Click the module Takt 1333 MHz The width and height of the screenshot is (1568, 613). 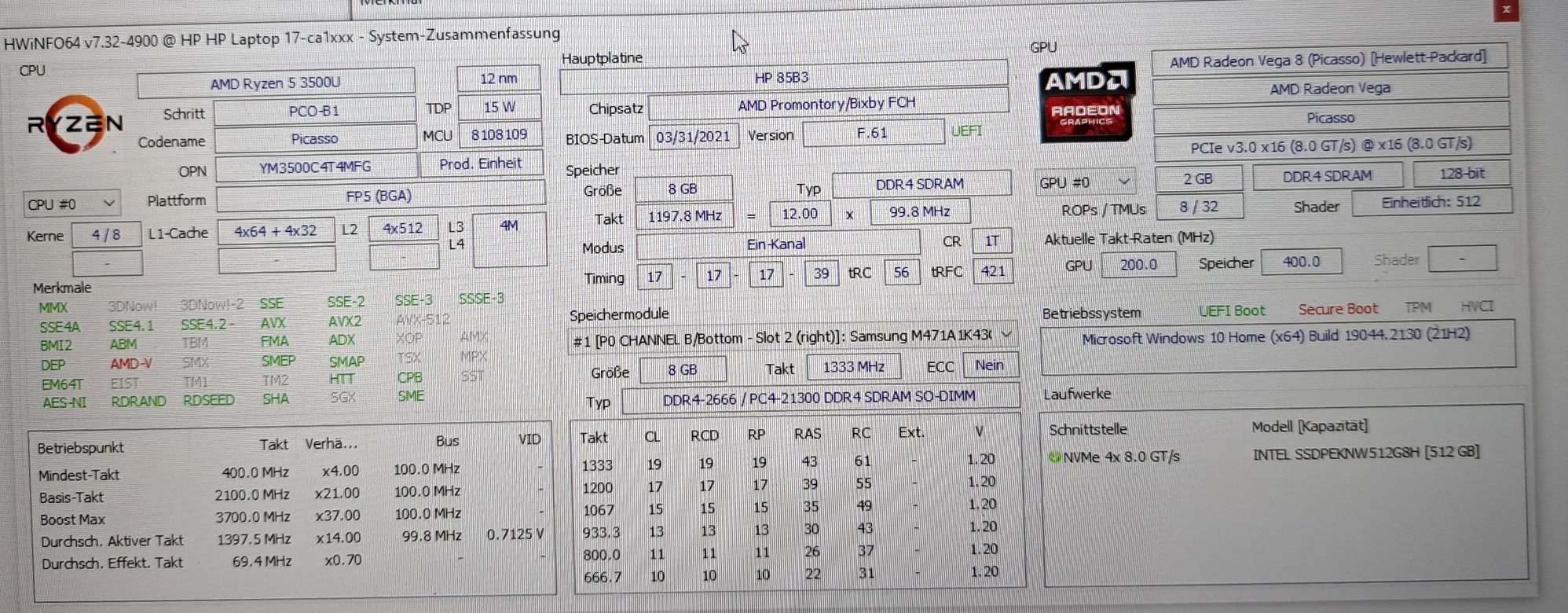(x=854, y=366)
